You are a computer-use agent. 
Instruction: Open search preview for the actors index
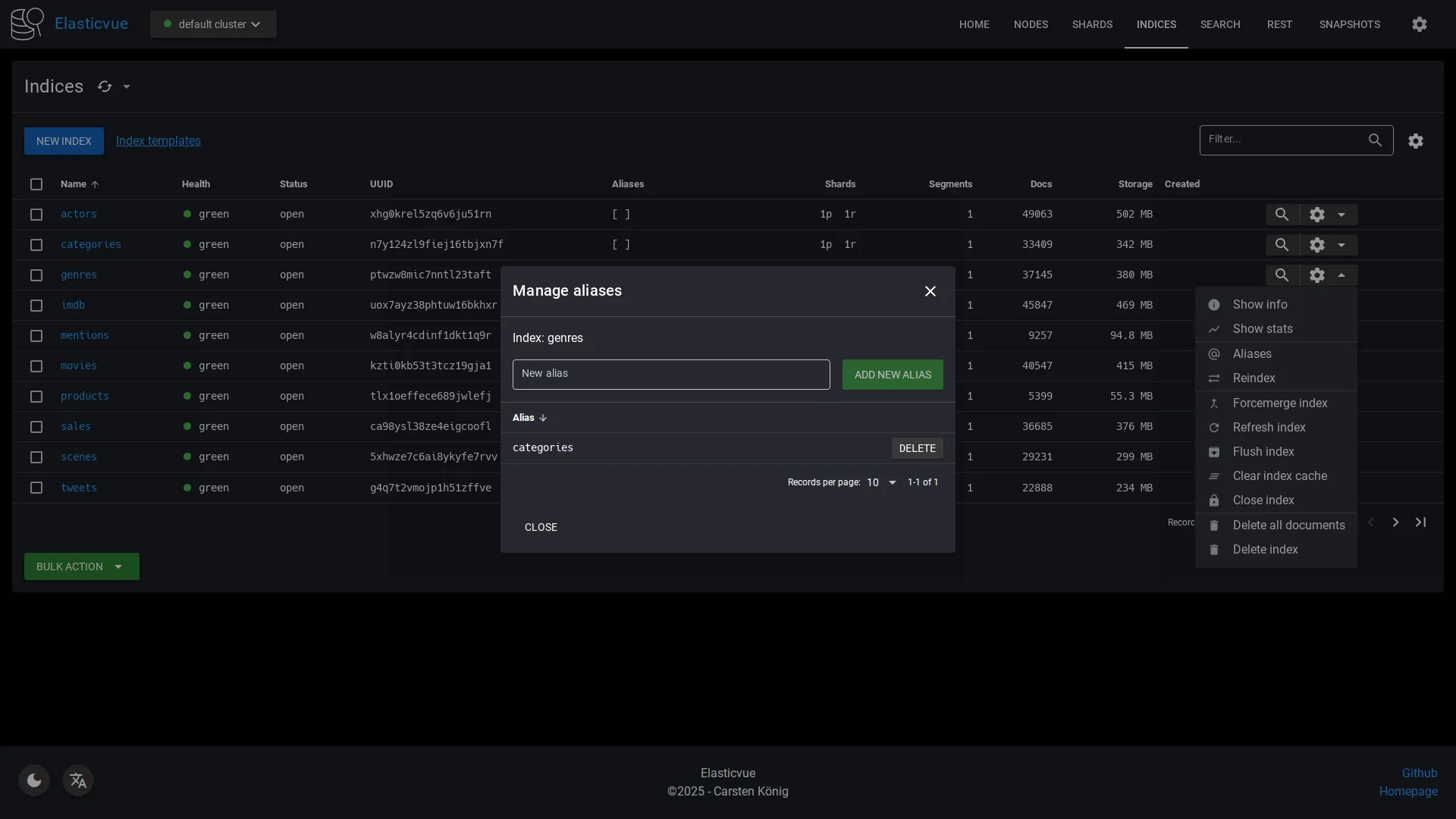click(1282, 215)
